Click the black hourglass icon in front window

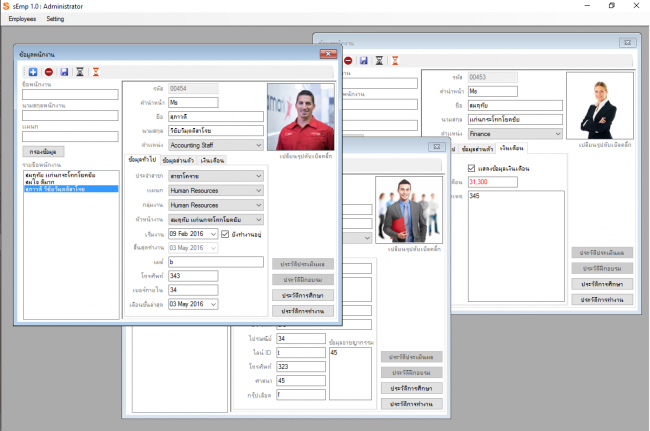pos(80,72)
